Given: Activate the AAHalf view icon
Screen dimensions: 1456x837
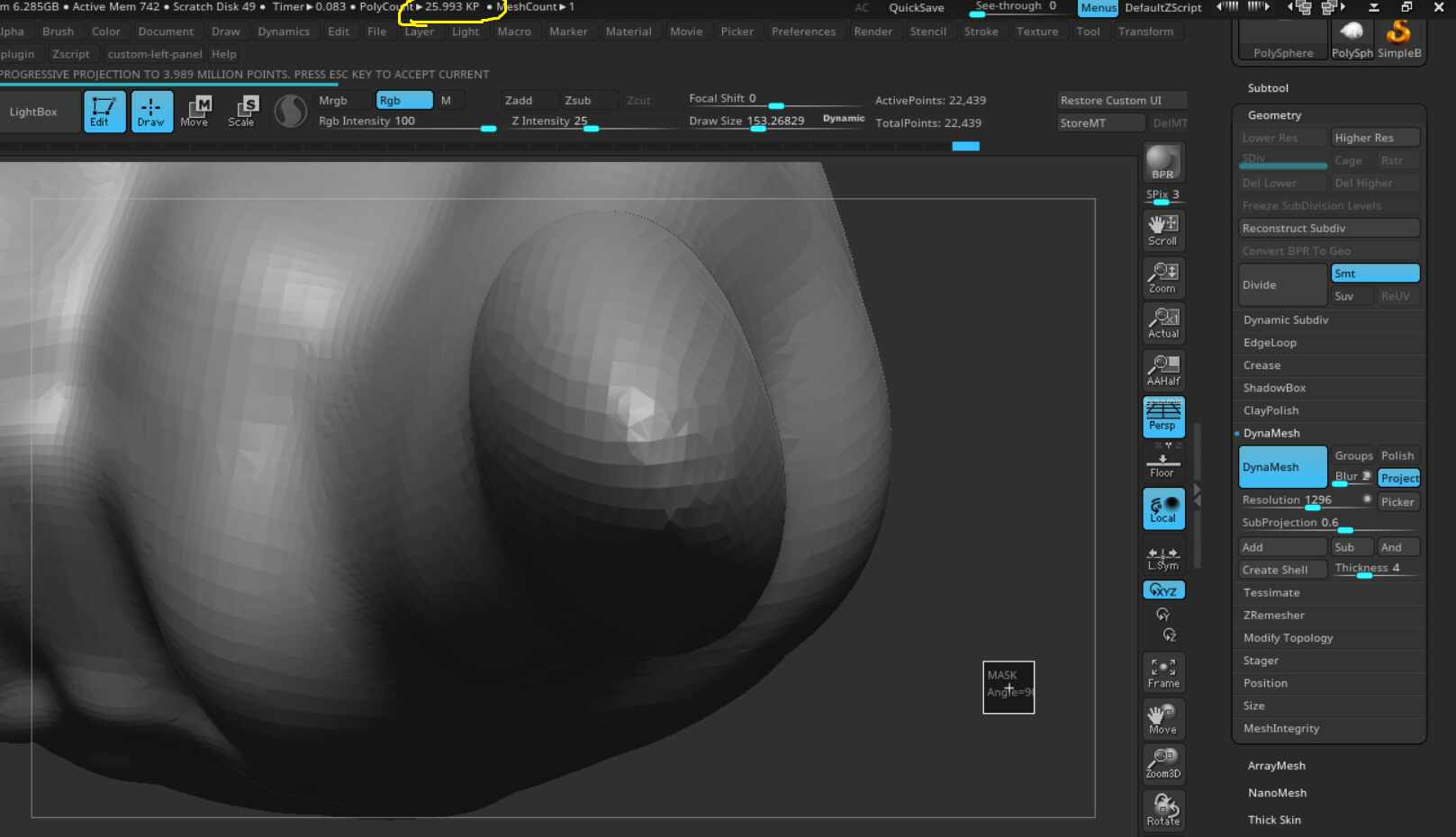Looking at the screenshot, I should coord(1163,369).
